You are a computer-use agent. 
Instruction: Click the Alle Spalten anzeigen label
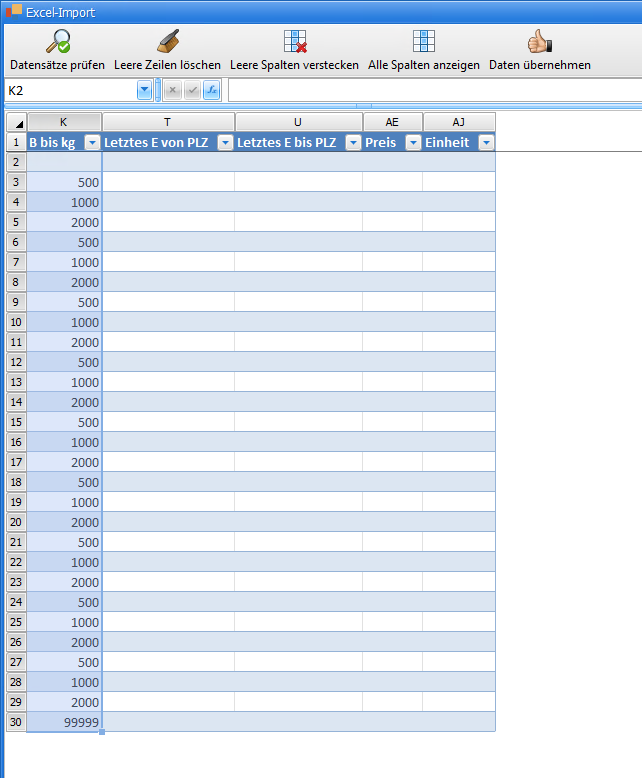(424, 65)
